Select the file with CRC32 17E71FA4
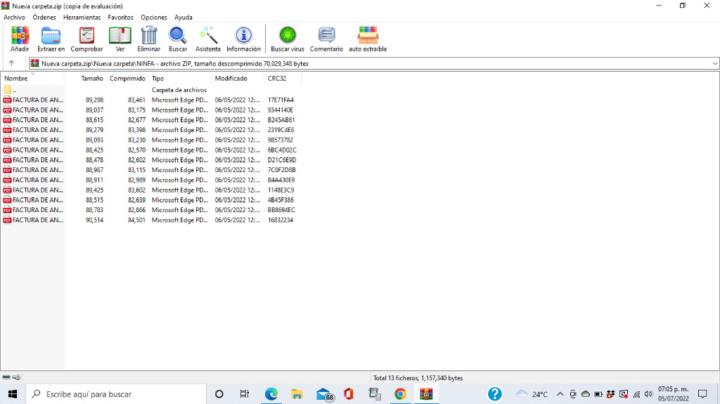Viewport: 720px width, 404px height. pos(36,100)
